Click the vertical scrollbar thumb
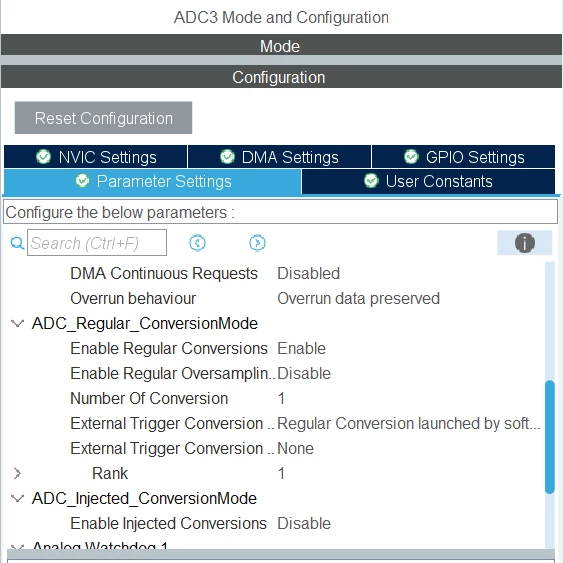The width and height of the screenshot is (563, 563). click(x=550, y=437)
